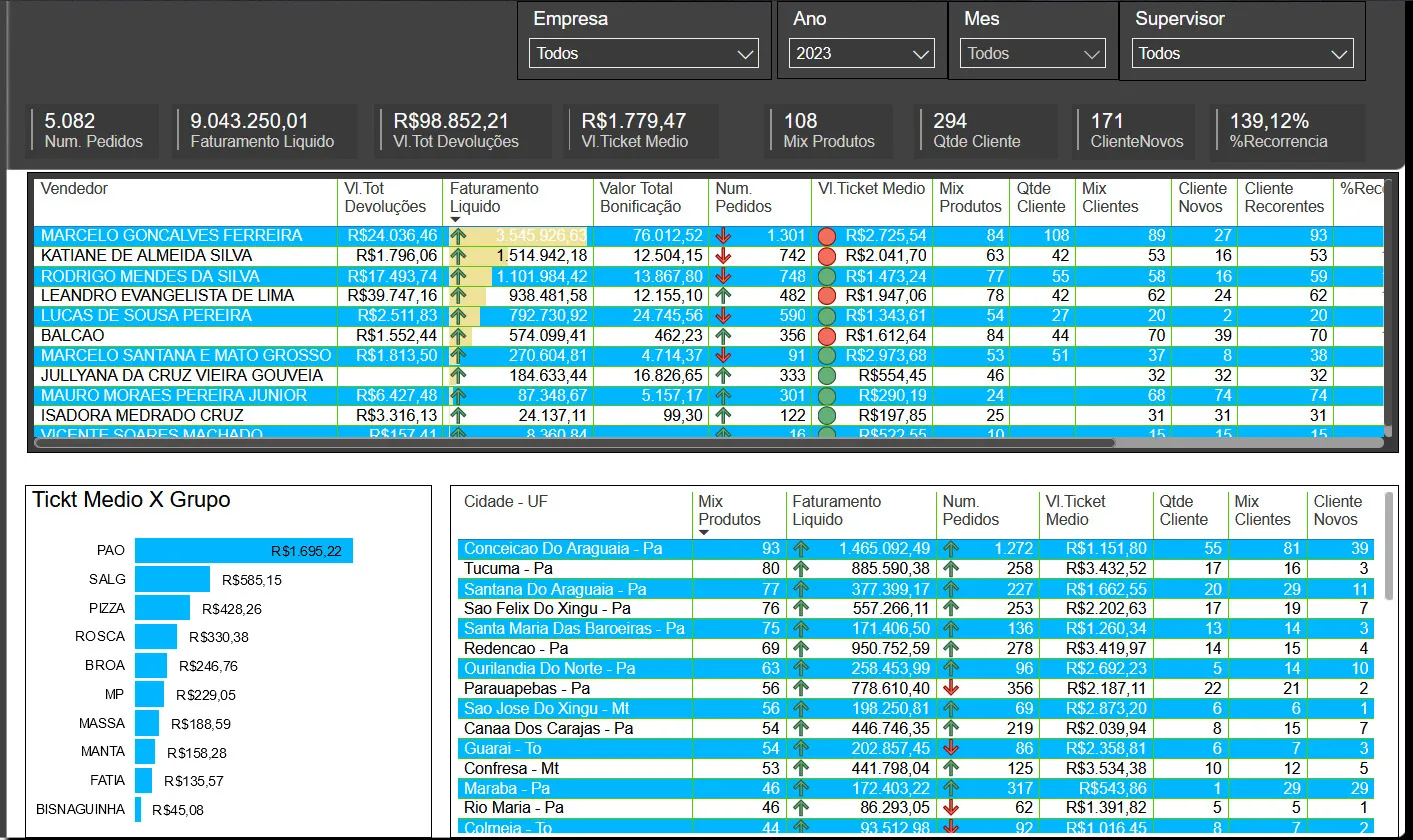Click the PAO bar in Tickt Medio chart

pos(243,551)
